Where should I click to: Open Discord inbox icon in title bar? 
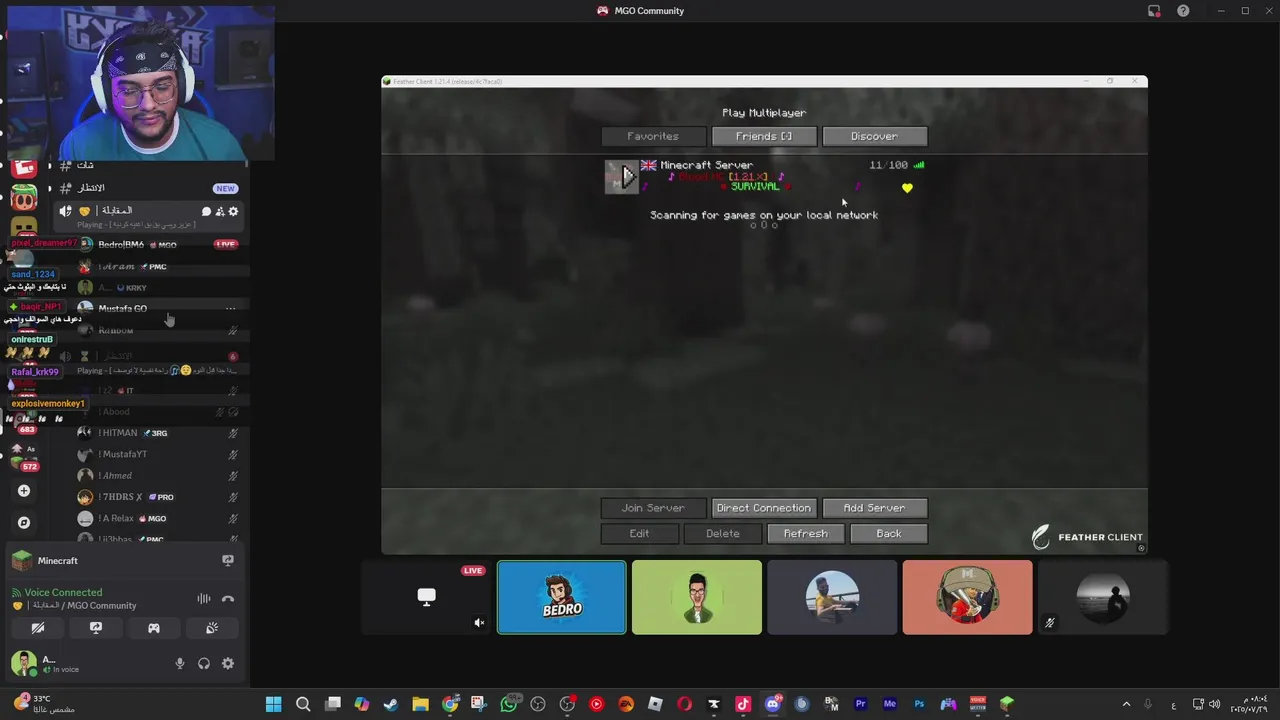click(1154, 11)
